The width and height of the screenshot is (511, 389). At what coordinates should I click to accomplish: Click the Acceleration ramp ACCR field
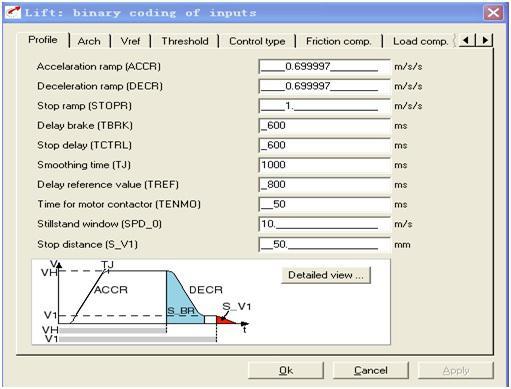[x=324, y=67]
